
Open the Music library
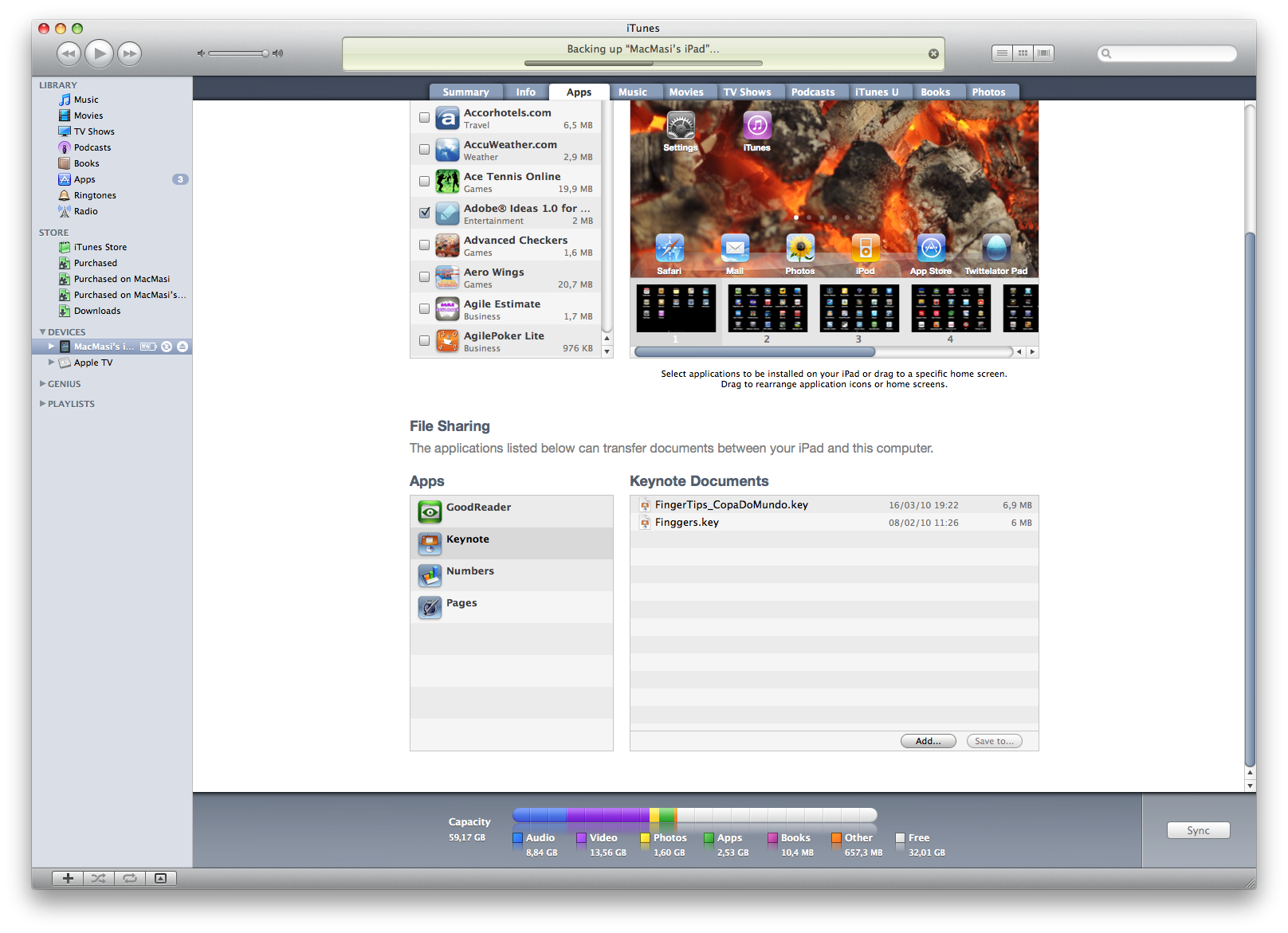86,100
